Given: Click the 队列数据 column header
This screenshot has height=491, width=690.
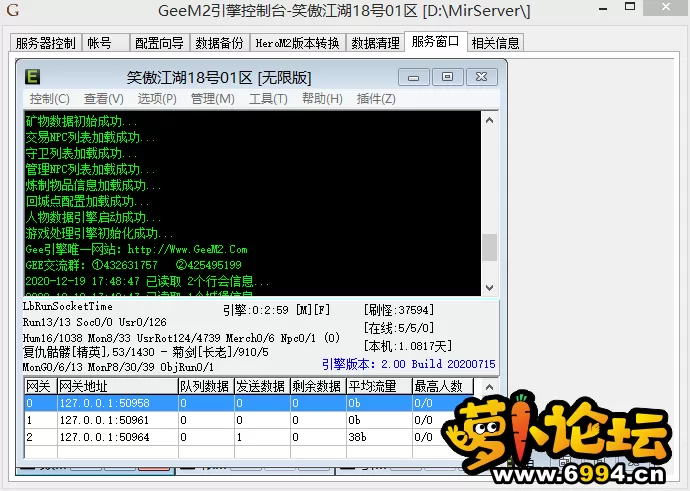Looking at the screenshot, I should pos(206,386).
